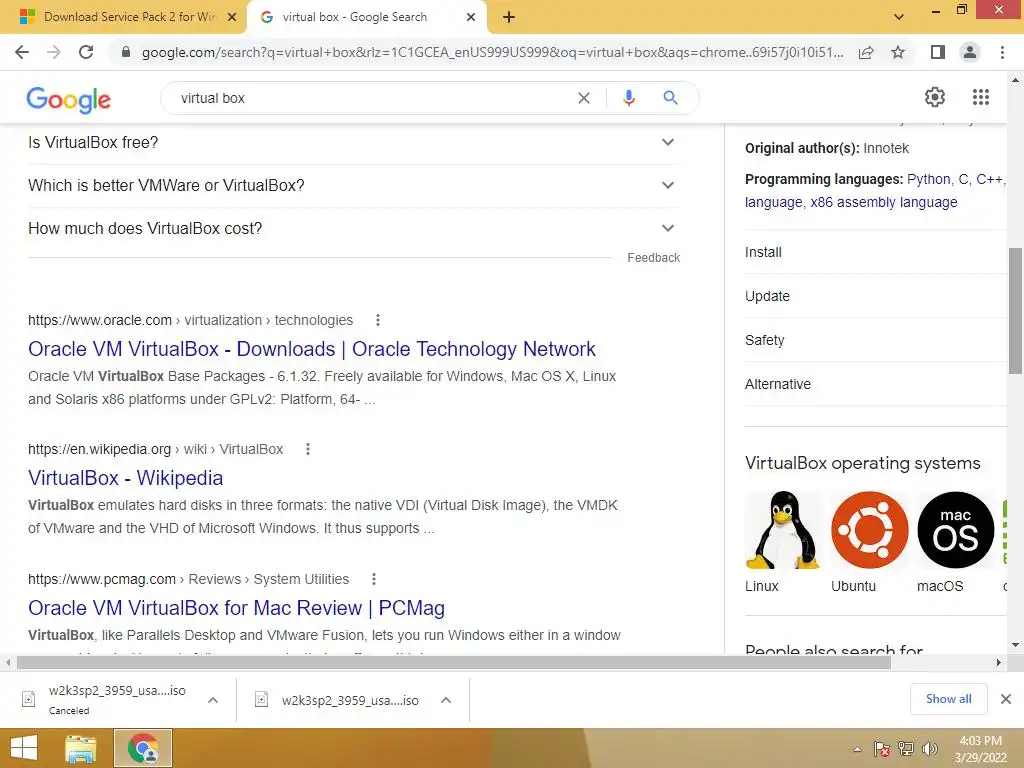Viewport: 1024px width, 768px height.
Task: Click the blue search magnifier icon
Action: tap(670, 98)
